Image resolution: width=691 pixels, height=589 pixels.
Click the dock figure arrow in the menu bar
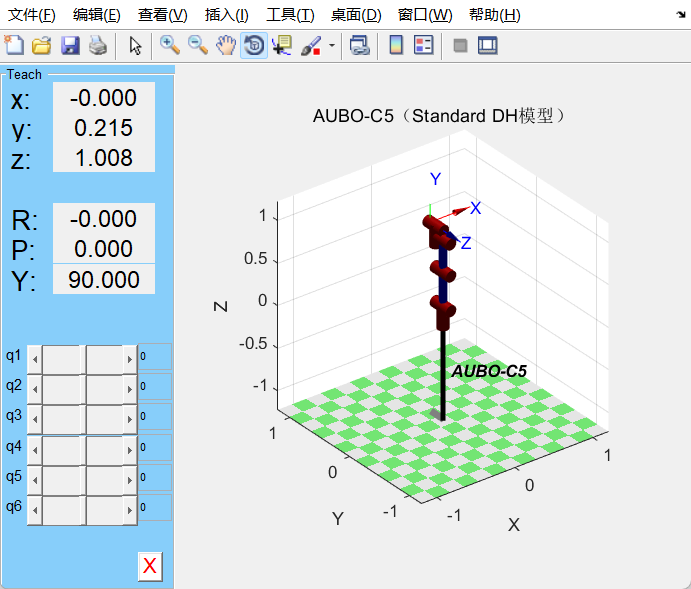[x=680, y=15]
